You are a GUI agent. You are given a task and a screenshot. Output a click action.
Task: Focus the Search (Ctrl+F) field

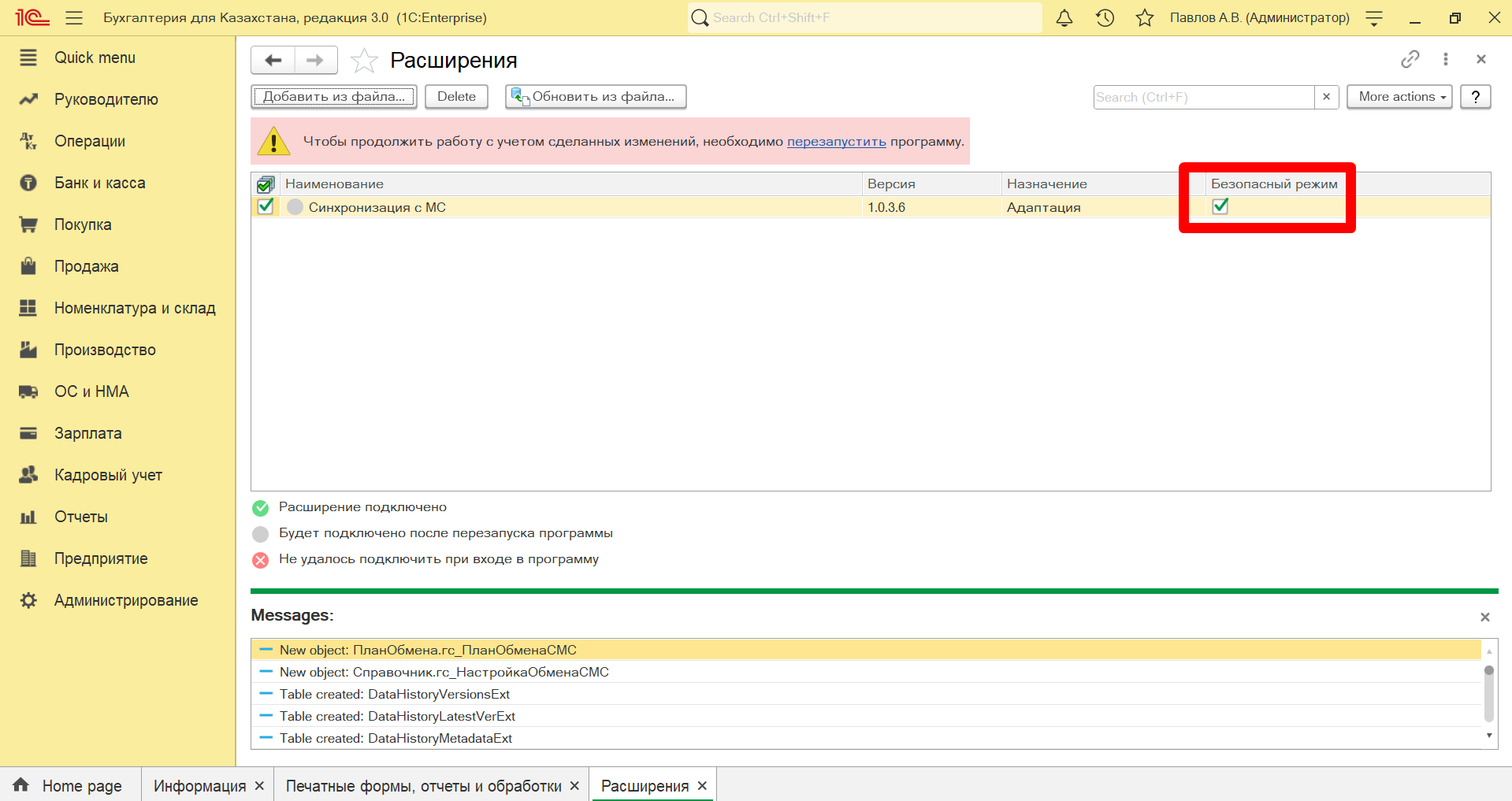click(1204, 97)
